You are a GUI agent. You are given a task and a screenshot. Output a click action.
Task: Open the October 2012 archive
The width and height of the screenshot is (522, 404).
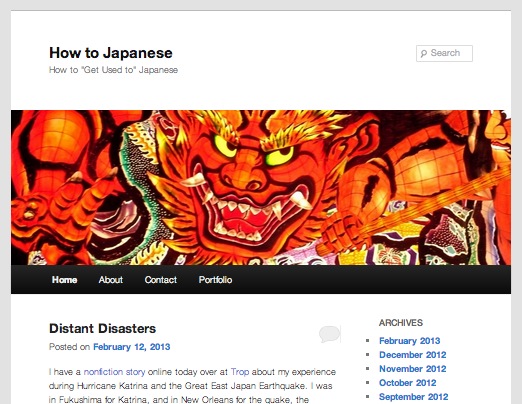click(408, 383)
